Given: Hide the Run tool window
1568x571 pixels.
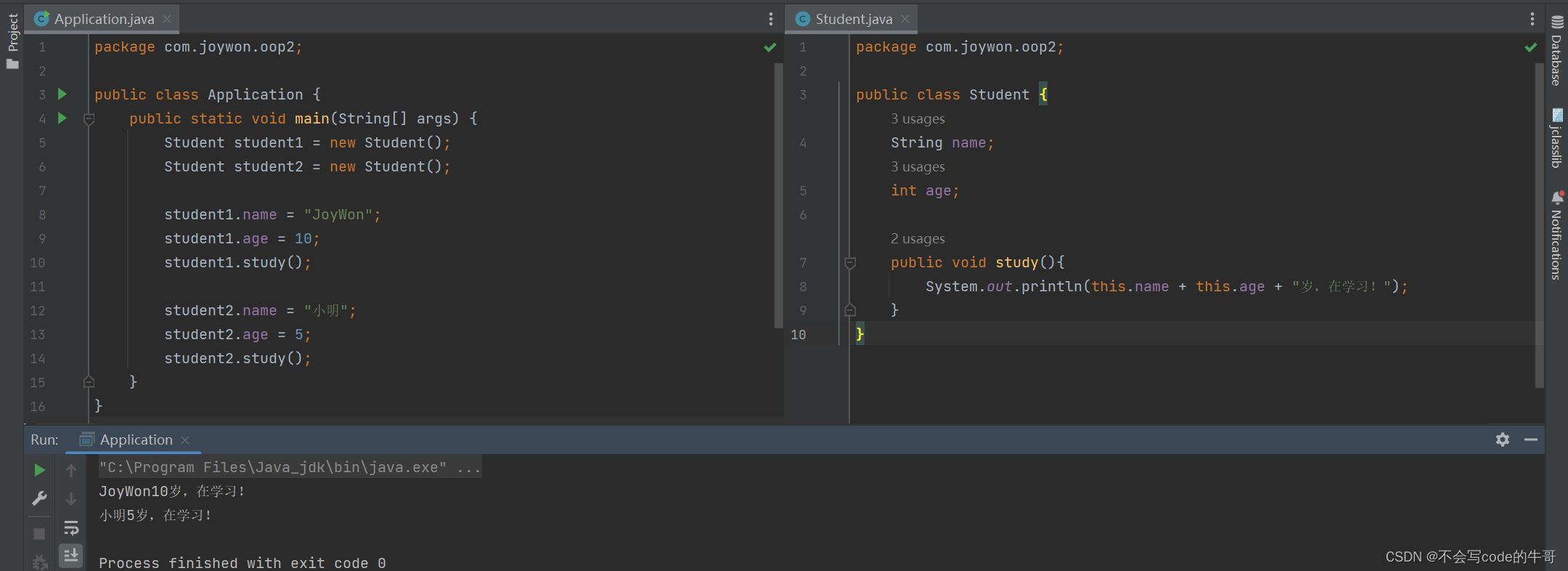Looking at the screenshot, I should [1531, 440].
